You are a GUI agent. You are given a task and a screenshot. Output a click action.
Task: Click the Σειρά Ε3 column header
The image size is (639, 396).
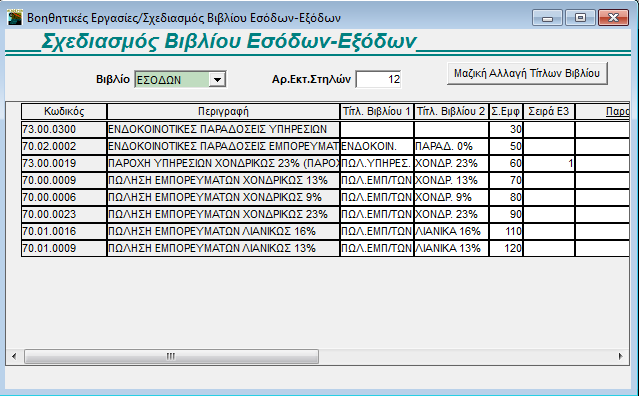click(x=549, y=111)
